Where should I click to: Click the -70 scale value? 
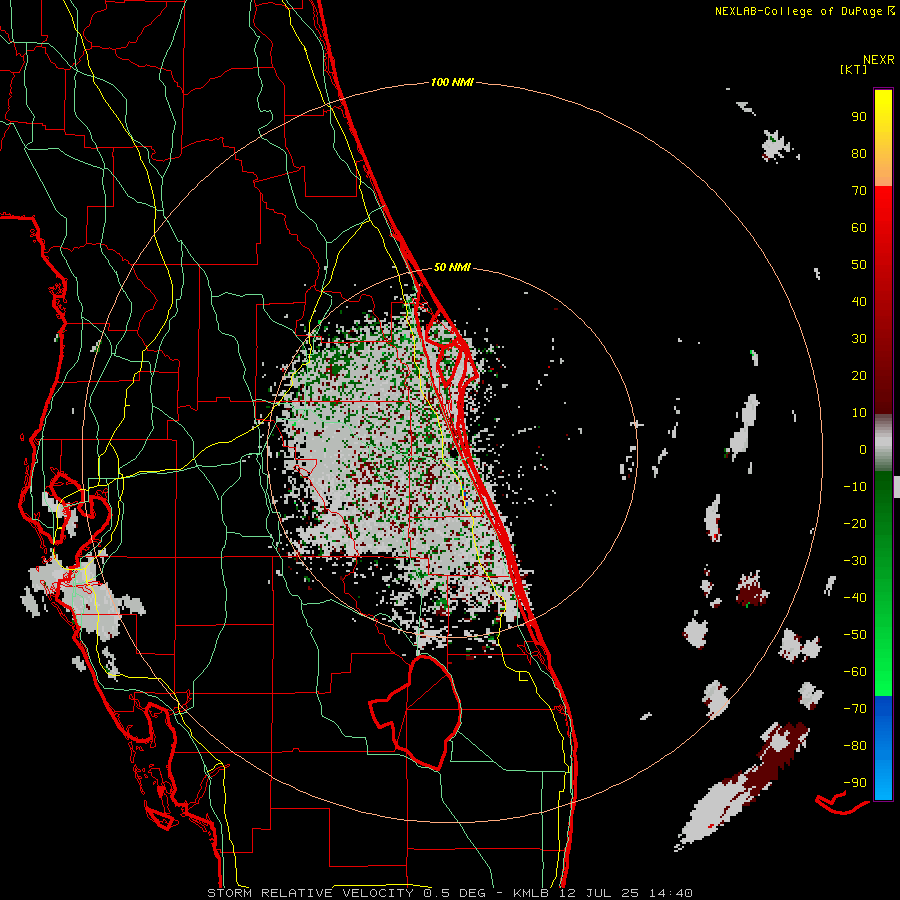click(855, 709)
